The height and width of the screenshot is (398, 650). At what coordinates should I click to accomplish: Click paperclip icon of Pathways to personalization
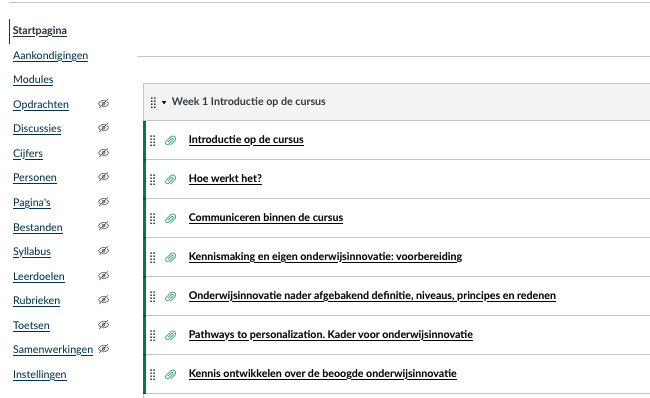(x=170, y=335)
